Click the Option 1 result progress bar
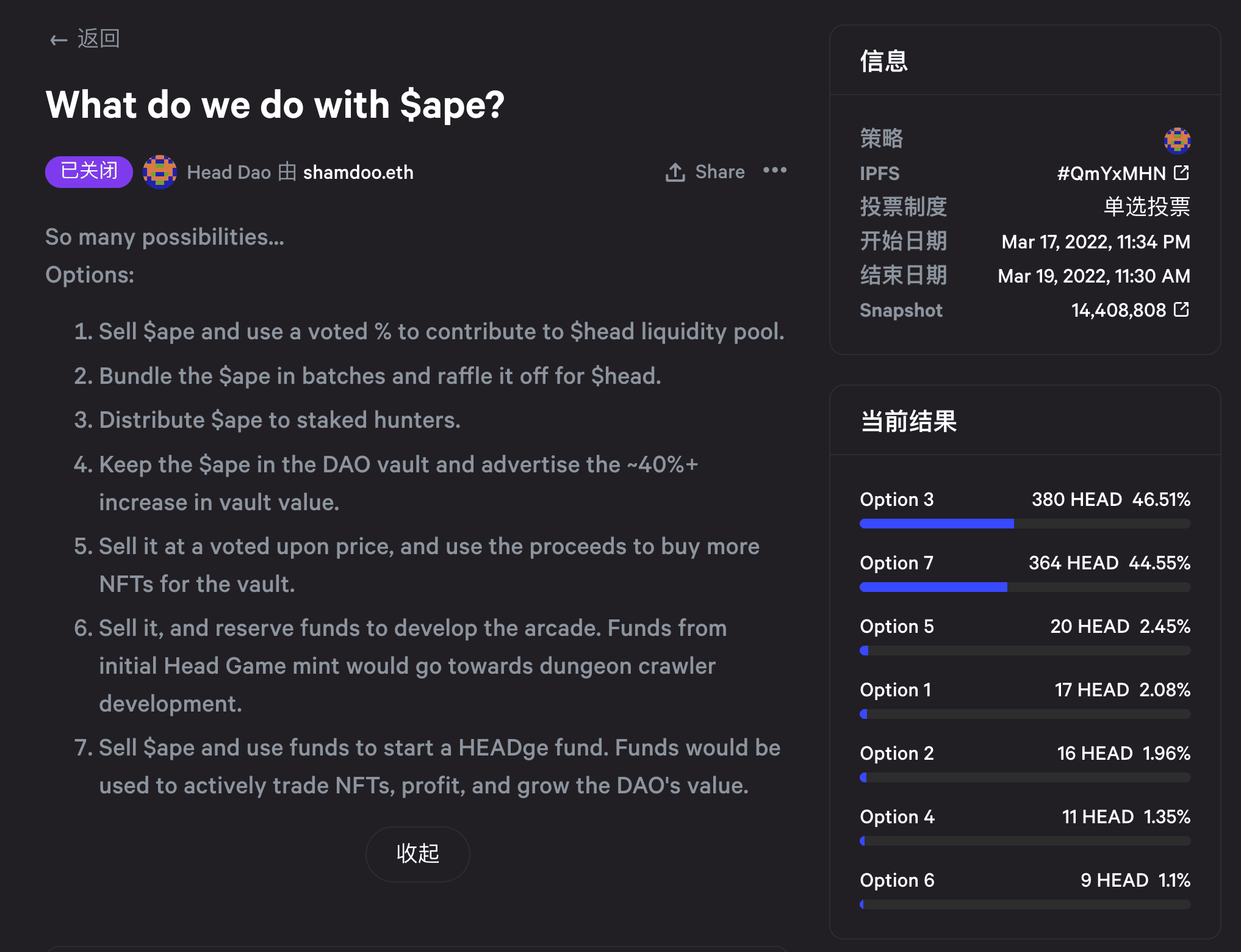The height and width of the screenshot is (952, 1241). coord(1024,714)
